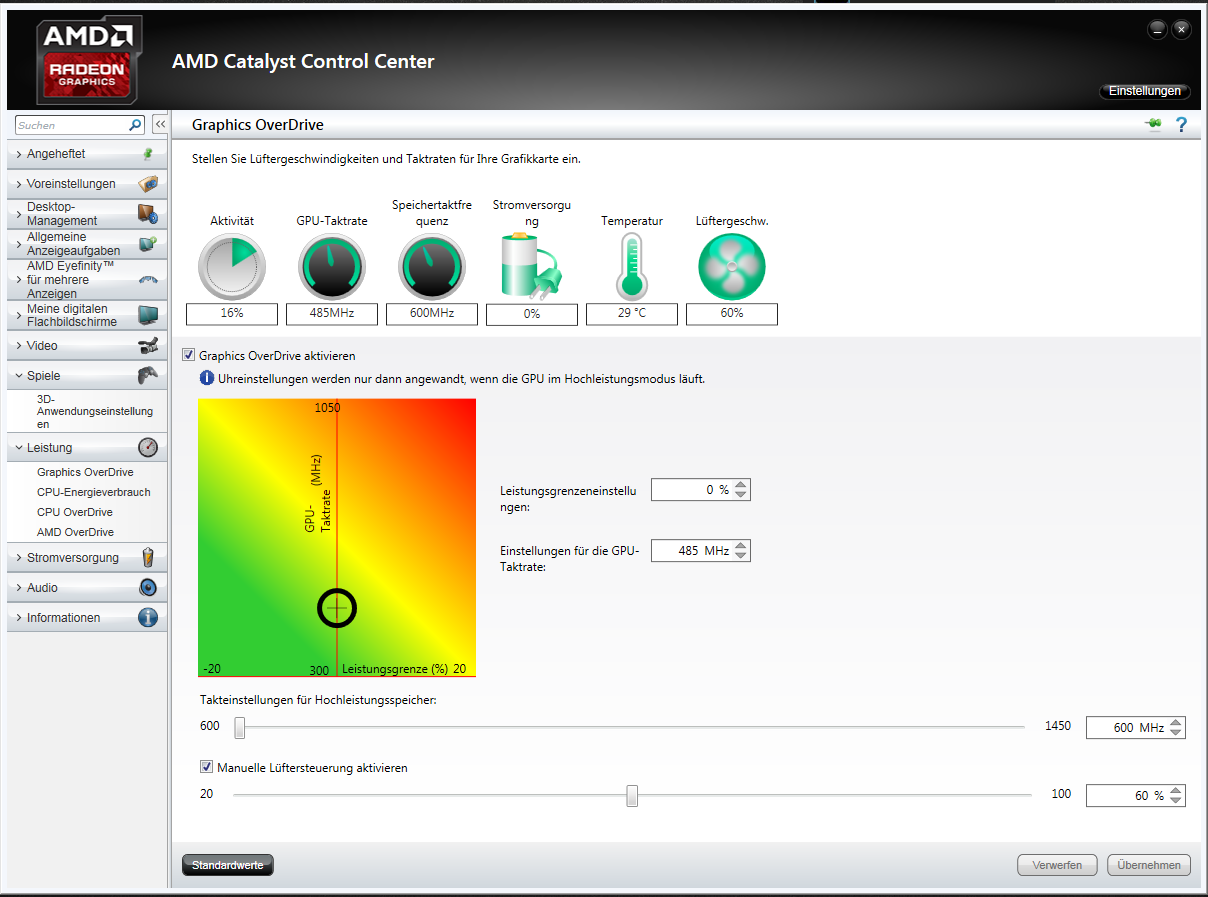Increase memory clock 600 MHz with up arrow
Viewport: 1208px width, 897px height.
[1175, 723]
